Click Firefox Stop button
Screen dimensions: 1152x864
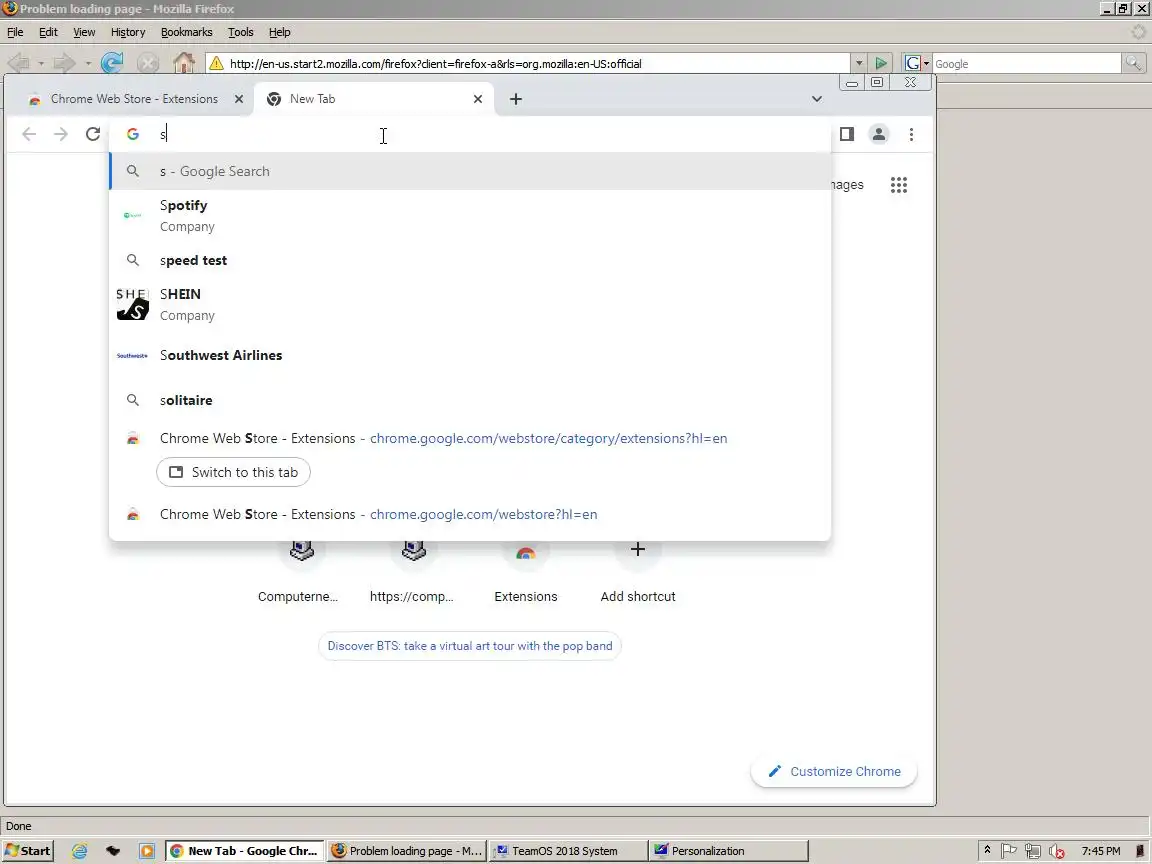tap(148, 63)
